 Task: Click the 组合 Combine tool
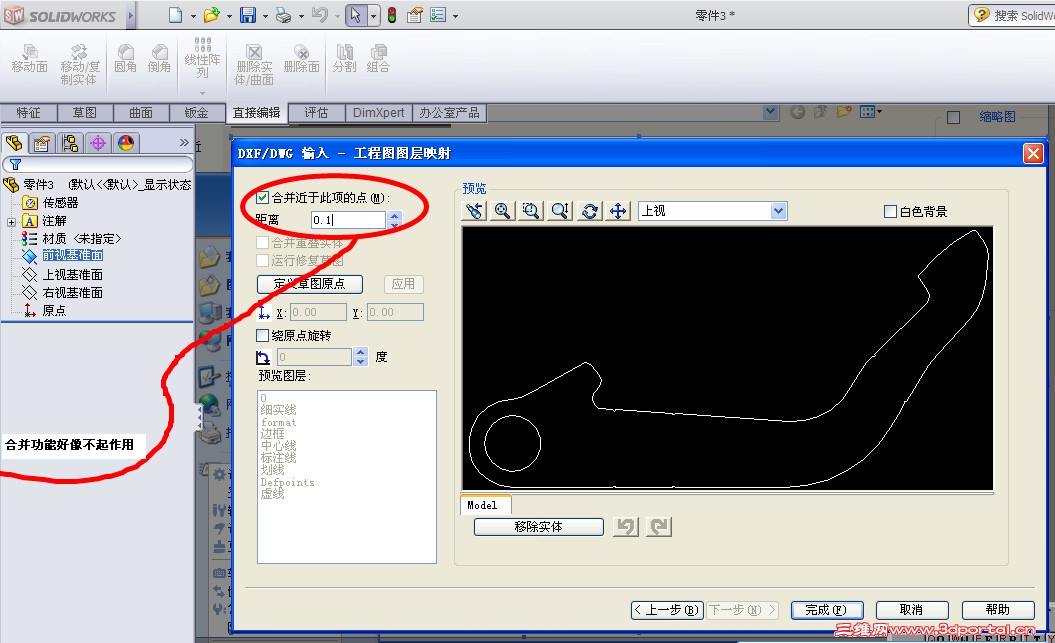point(378,59)
